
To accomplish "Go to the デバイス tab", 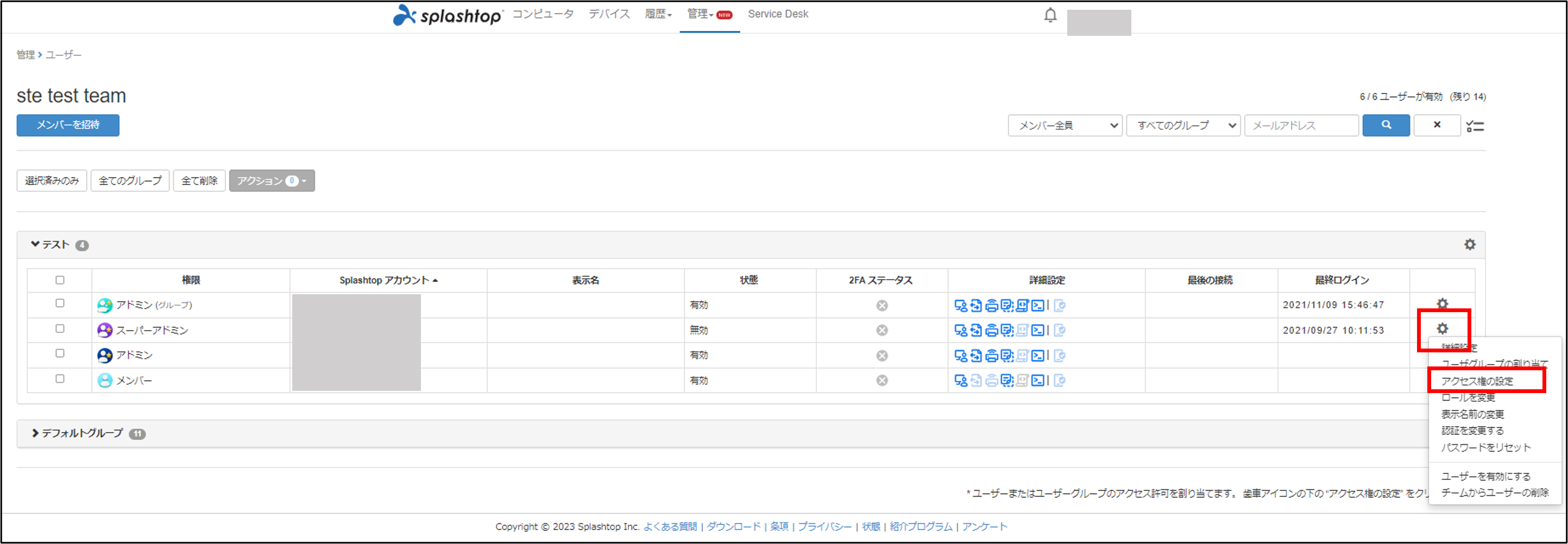I will [609, 14].
